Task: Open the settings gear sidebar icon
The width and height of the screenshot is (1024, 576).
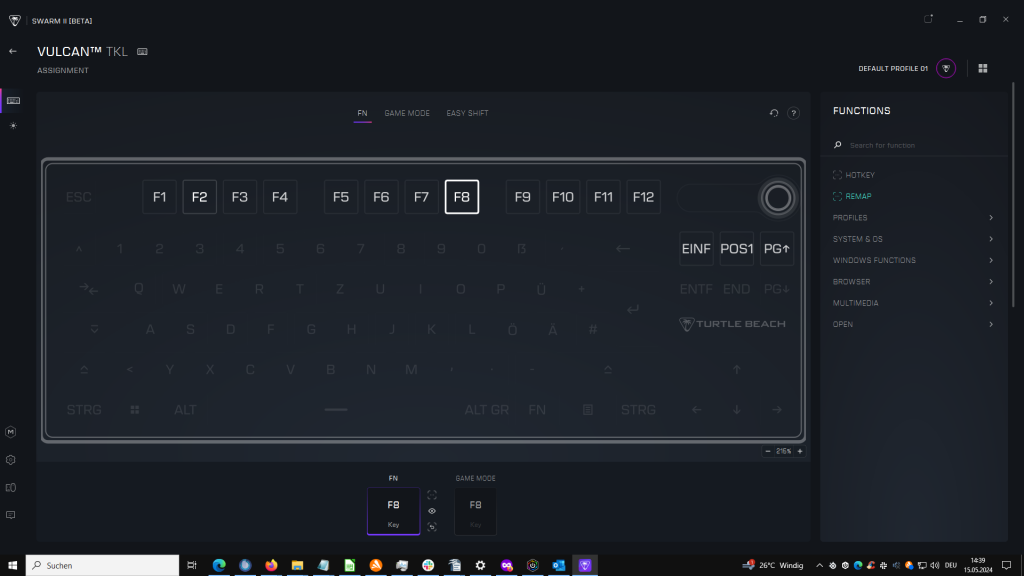Action: [10, 460]
